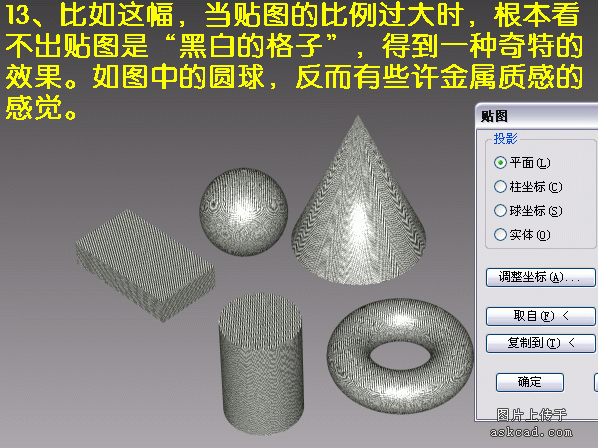Click the askcad.com watermark text
Image resolution: width=598 pixels, height=448 pixels.
531,432
